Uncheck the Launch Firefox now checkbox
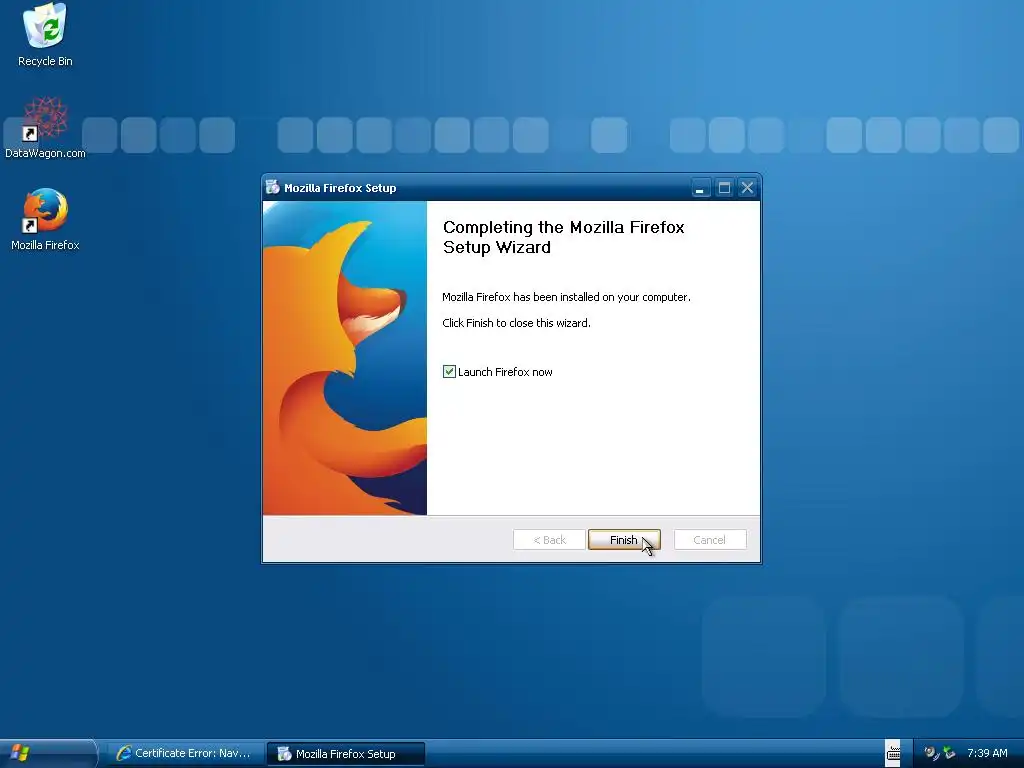 [449, 372]
